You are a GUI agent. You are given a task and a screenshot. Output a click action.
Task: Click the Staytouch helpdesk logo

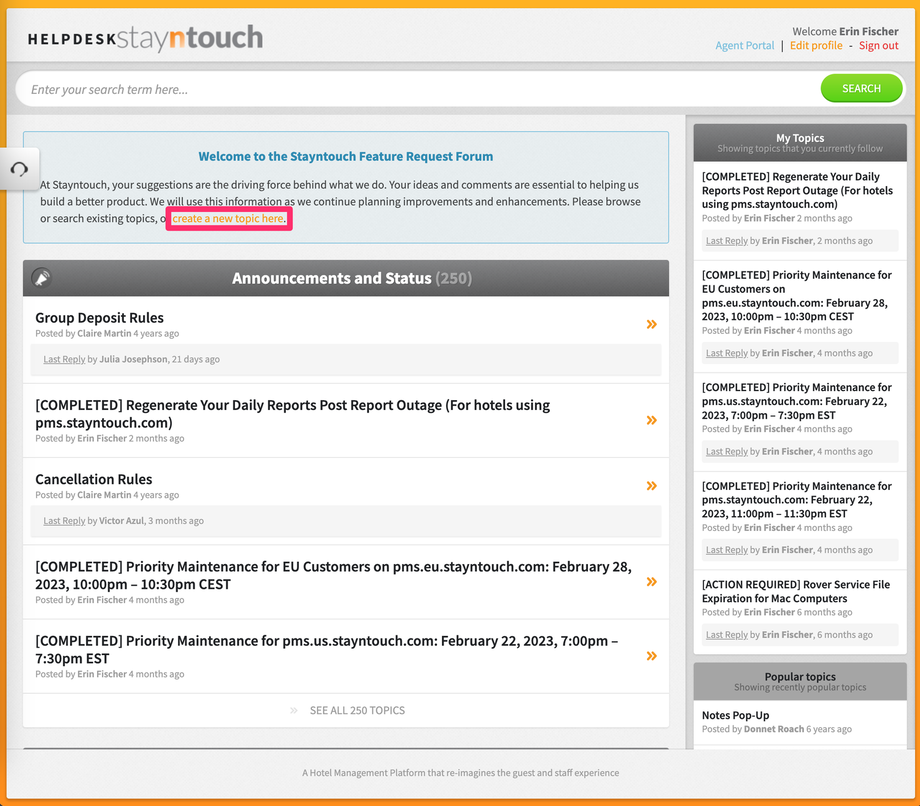tap(145, 38)
